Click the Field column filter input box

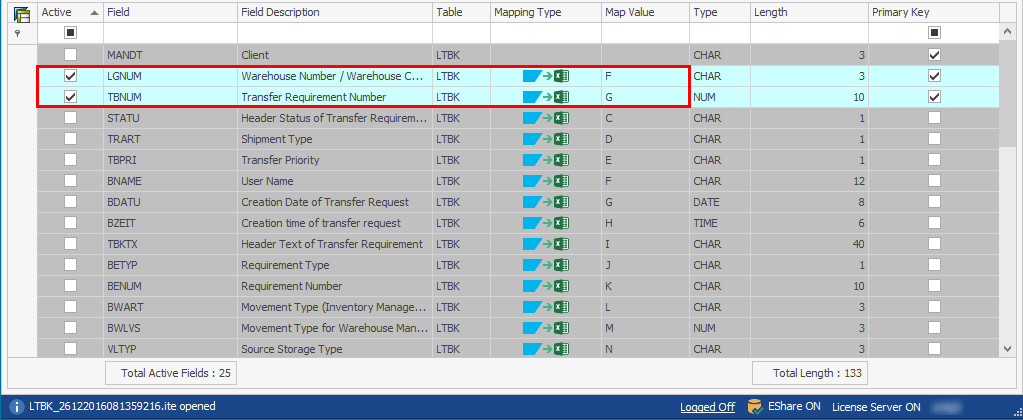click(170, 33)
